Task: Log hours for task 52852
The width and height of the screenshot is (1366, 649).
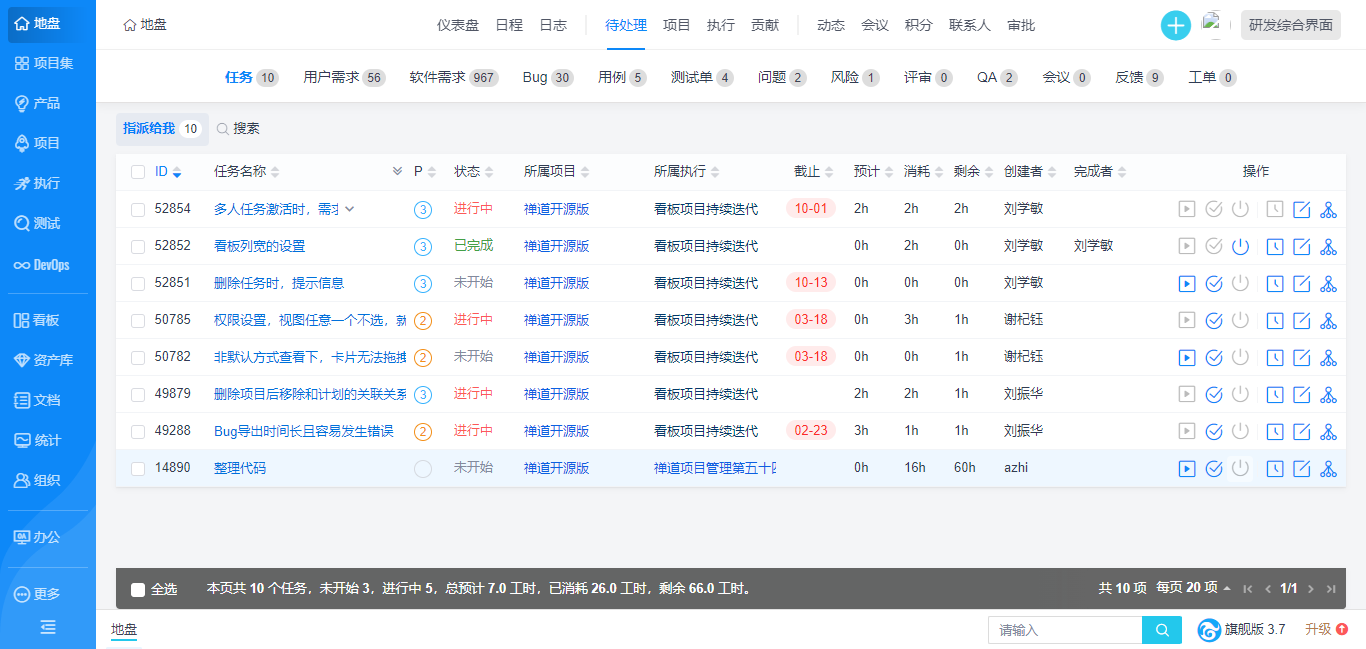Action: pyautogui.click(x=1275, y=247)
